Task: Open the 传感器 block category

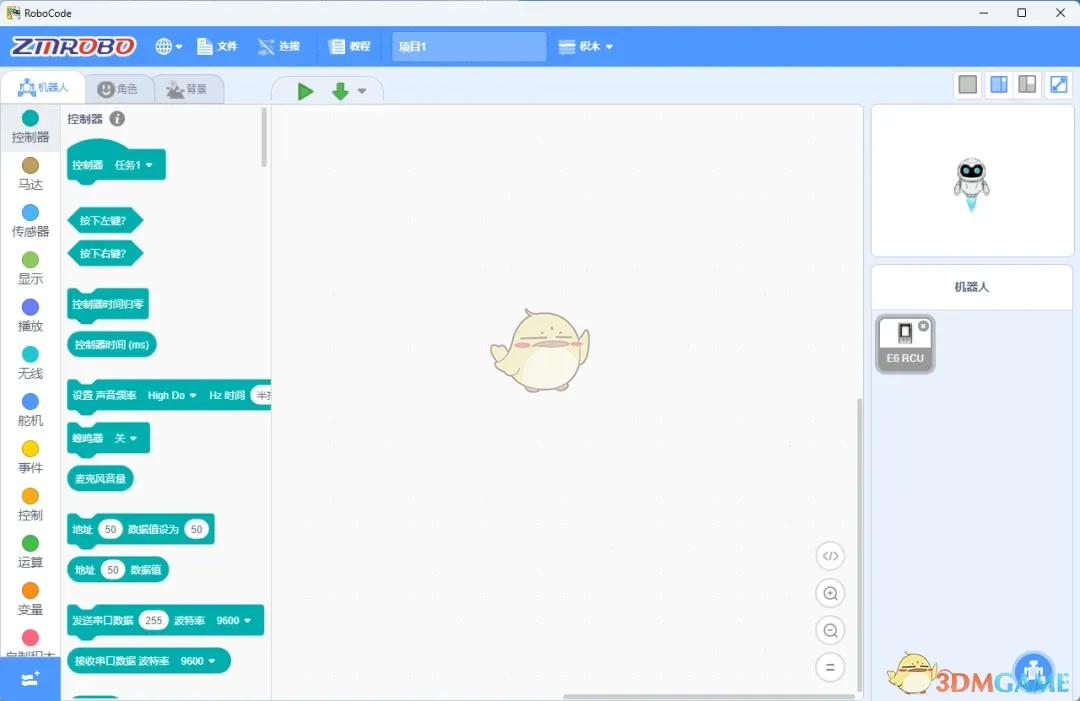Action: pos(30,212)
